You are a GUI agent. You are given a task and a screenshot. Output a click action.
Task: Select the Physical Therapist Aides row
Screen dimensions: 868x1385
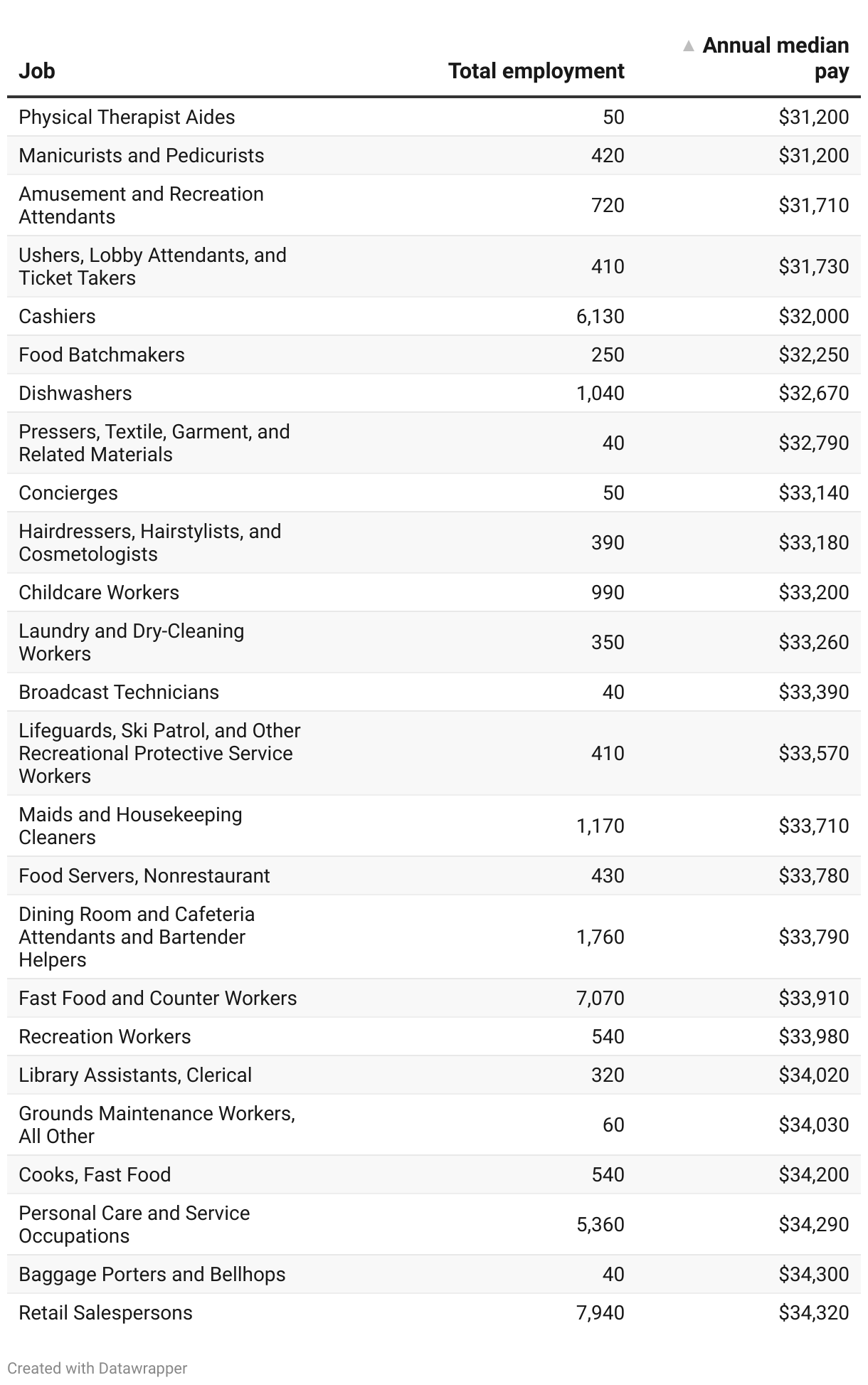[x=434, y=117]
